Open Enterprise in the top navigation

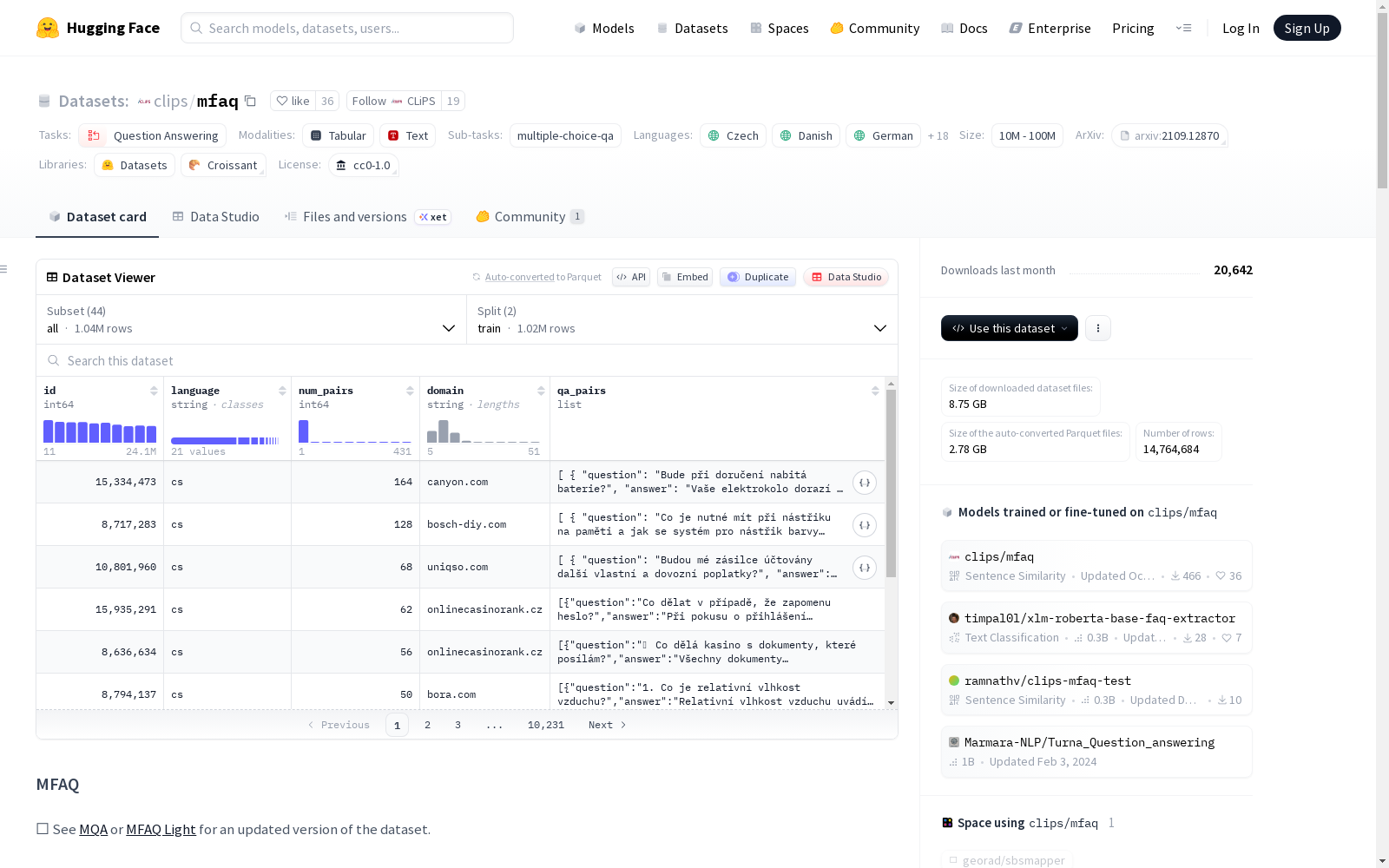1050,28
